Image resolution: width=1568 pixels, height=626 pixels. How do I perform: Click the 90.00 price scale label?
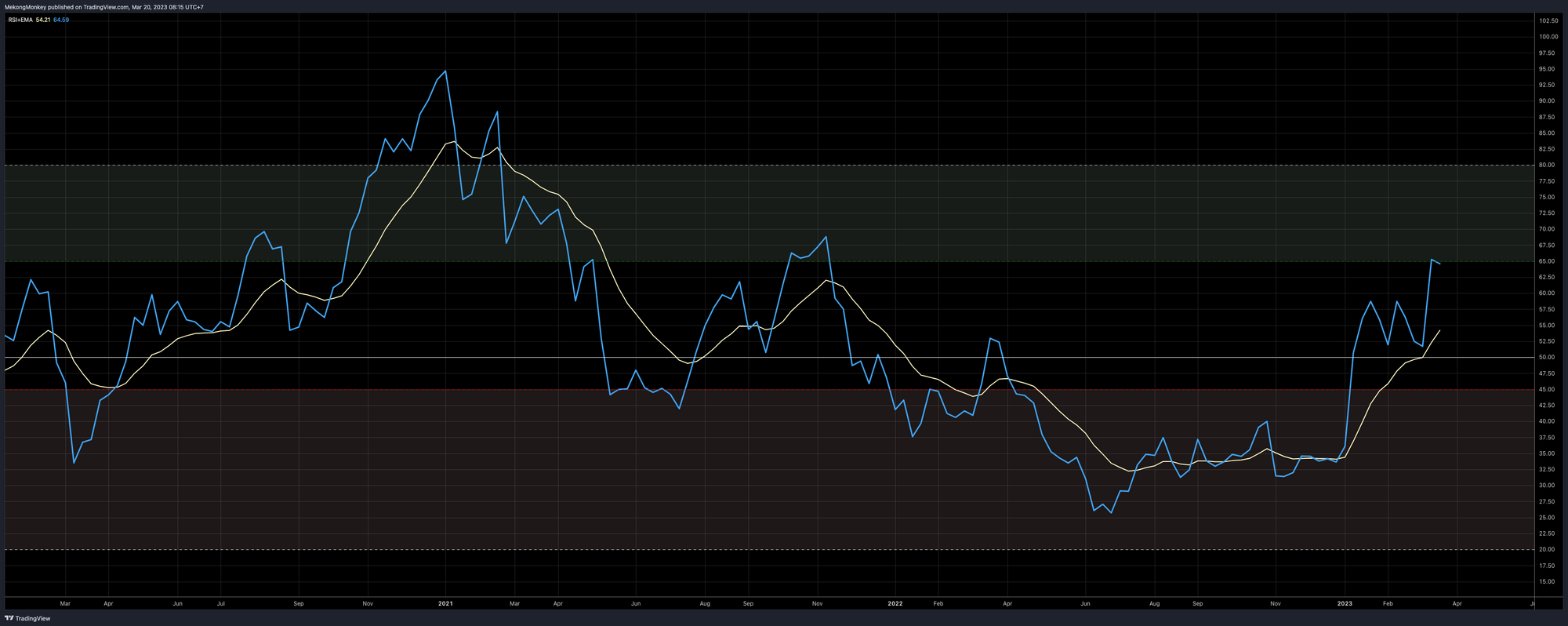pos(1547,101)
